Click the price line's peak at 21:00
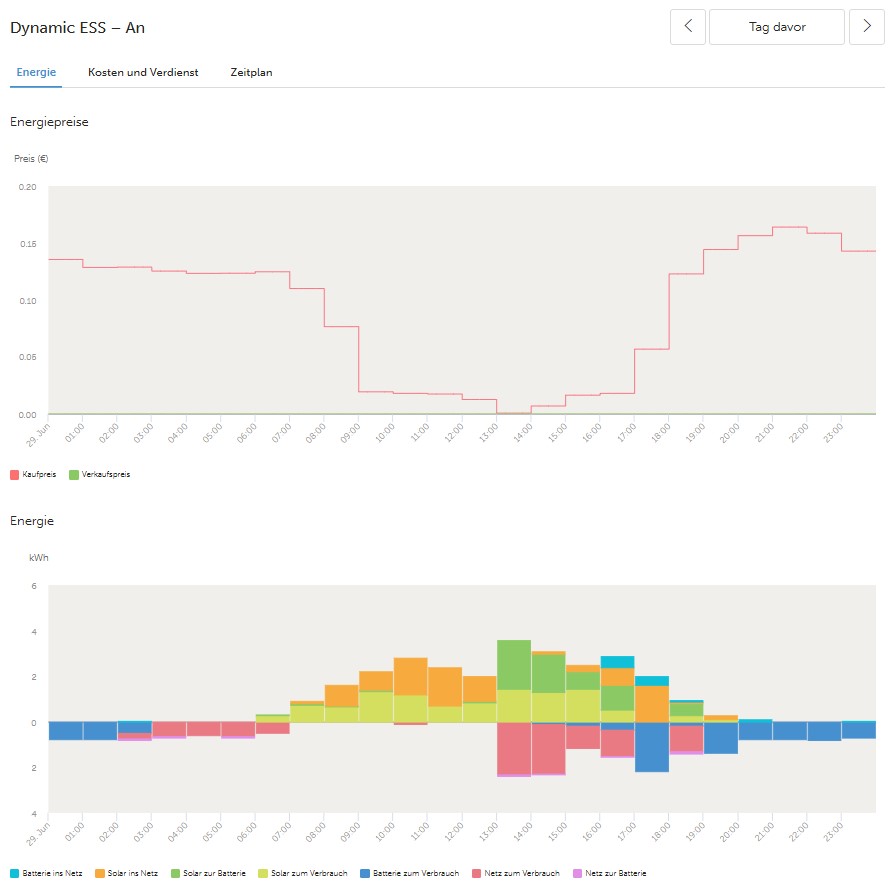889x891 pixels. 790,227
